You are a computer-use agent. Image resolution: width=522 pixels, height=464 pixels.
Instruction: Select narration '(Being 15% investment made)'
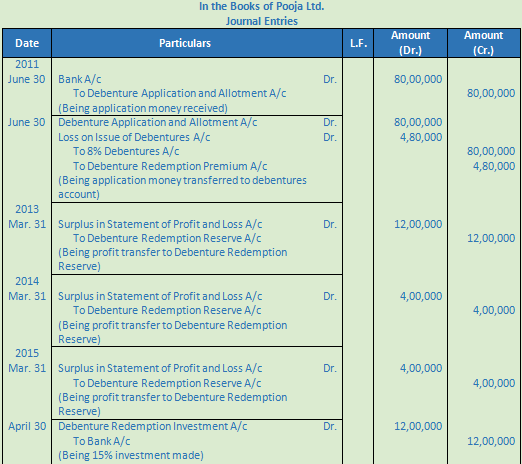[131, 455]
